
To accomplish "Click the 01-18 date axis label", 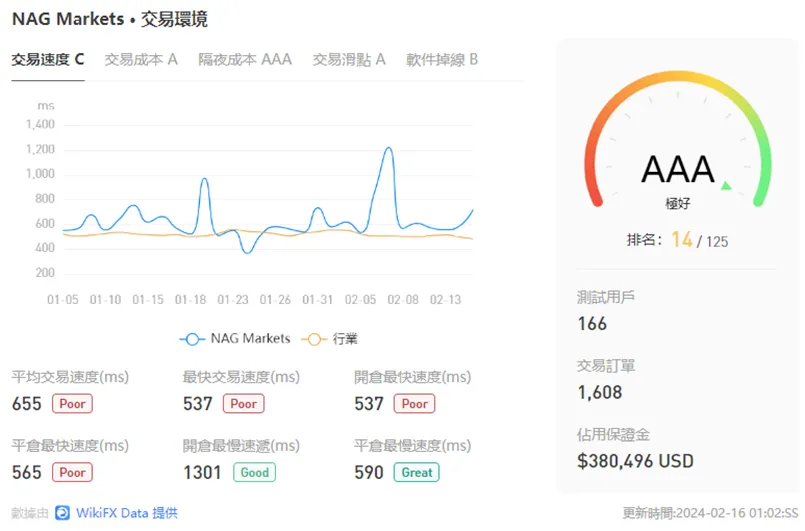I will pyautogui.click(x=190, y=299).
